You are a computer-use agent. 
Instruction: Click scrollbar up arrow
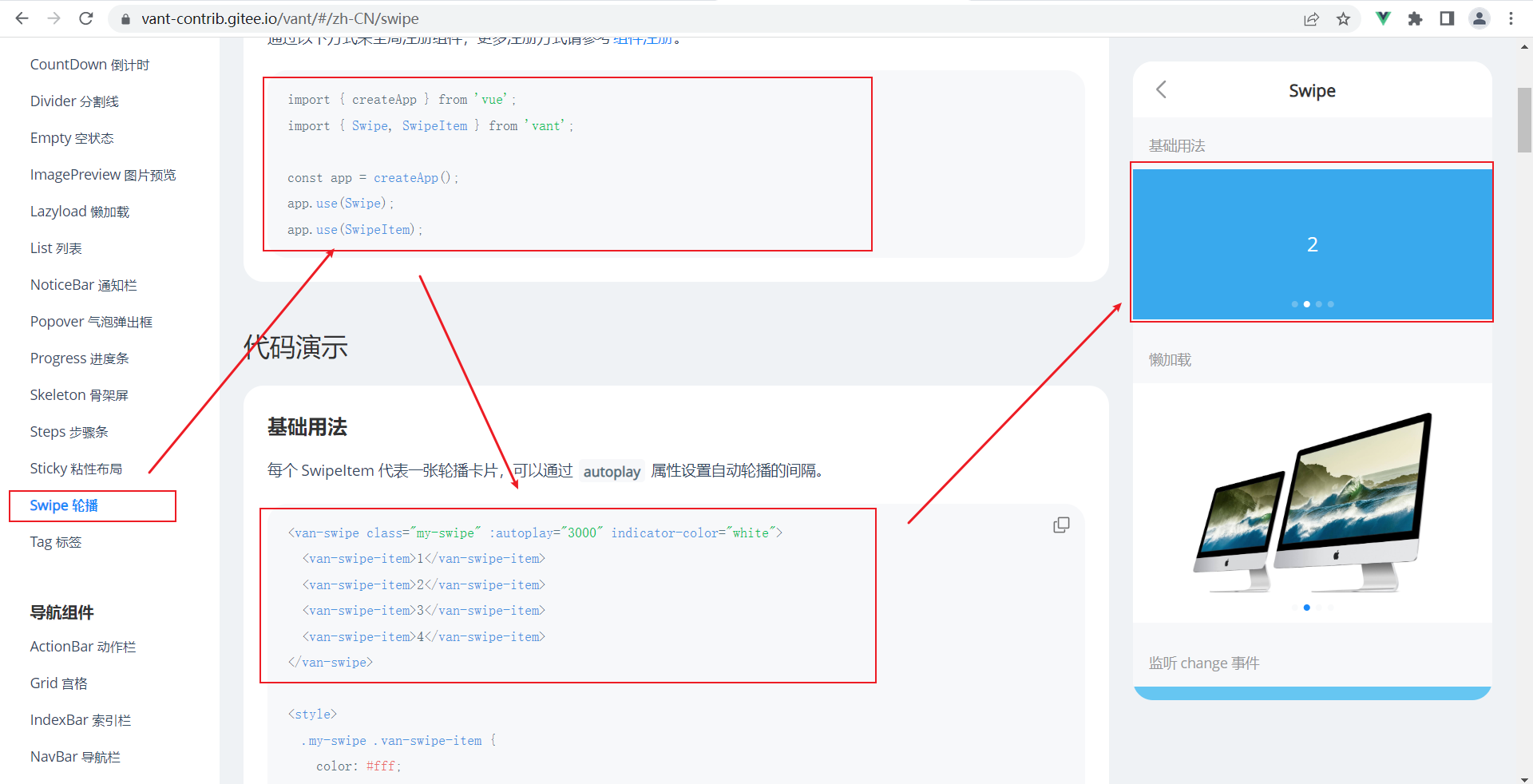[x=1524, y=46]
